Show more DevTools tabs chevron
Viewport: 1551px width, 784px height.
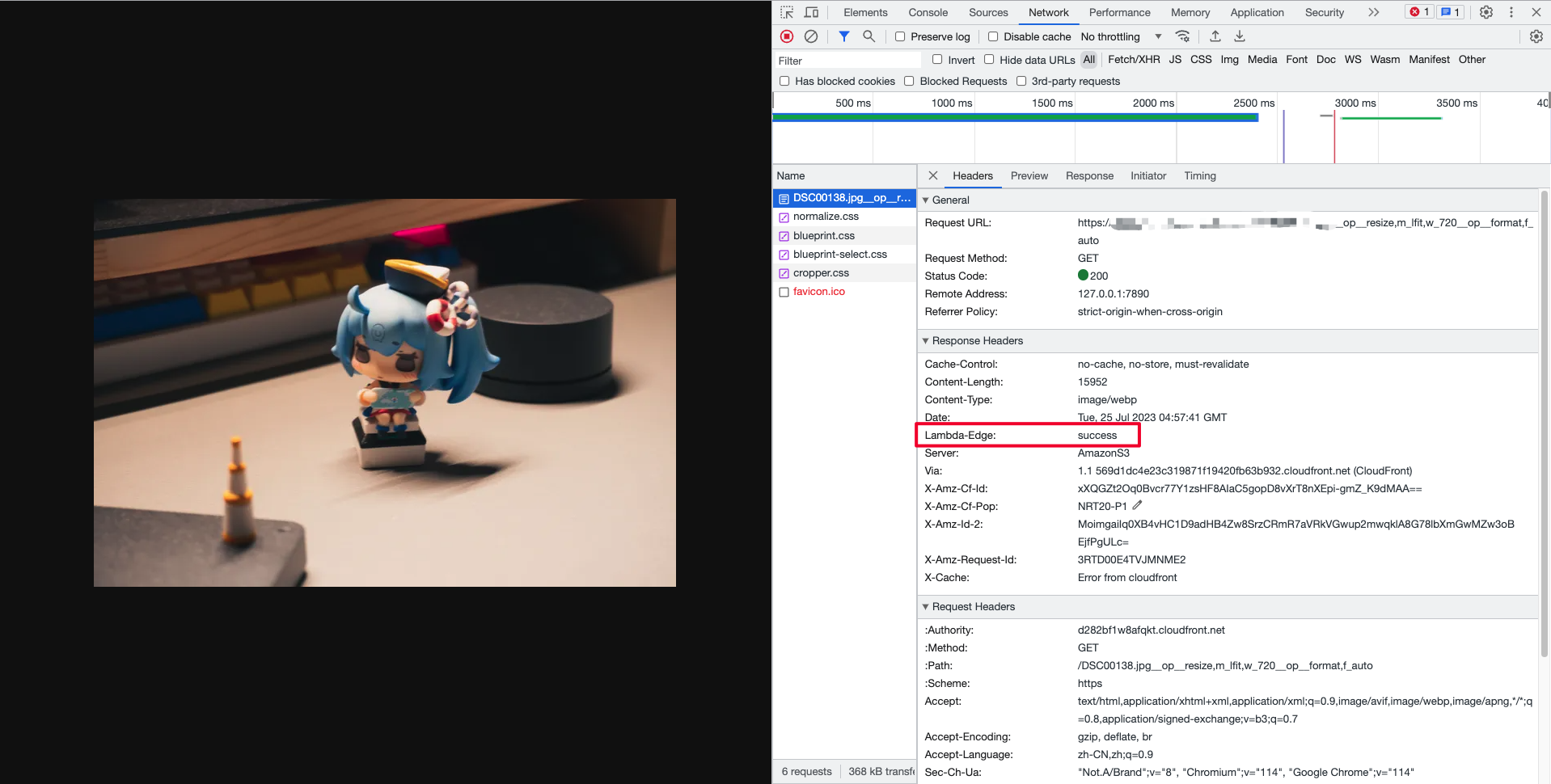click(x=1374, y=12)
